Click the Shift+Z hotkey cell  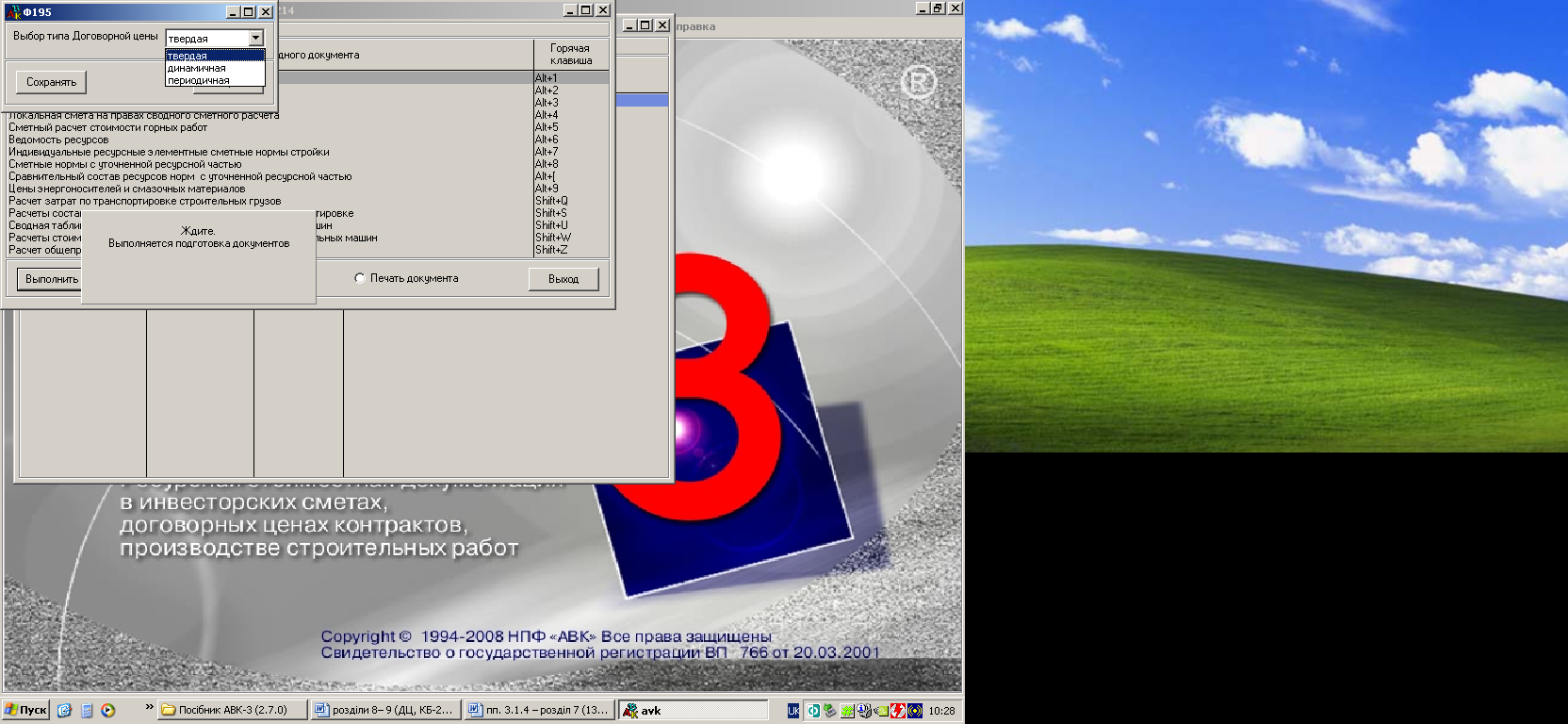click(571, 250)
